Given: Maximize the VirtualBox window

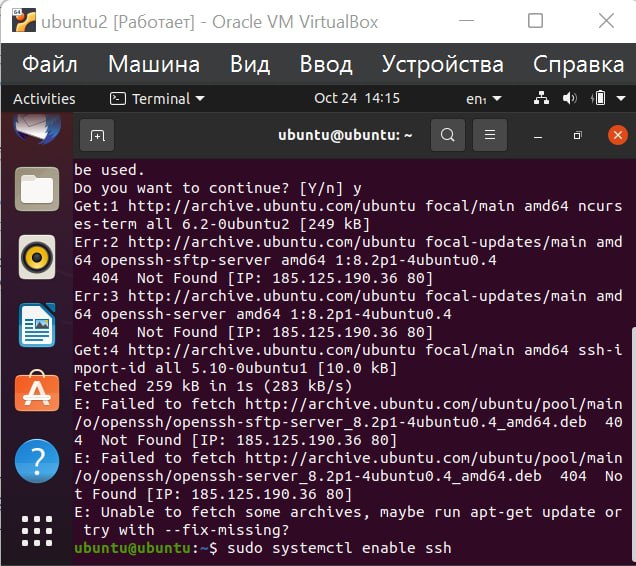Looking at the screenshot, I should (535, 20).
